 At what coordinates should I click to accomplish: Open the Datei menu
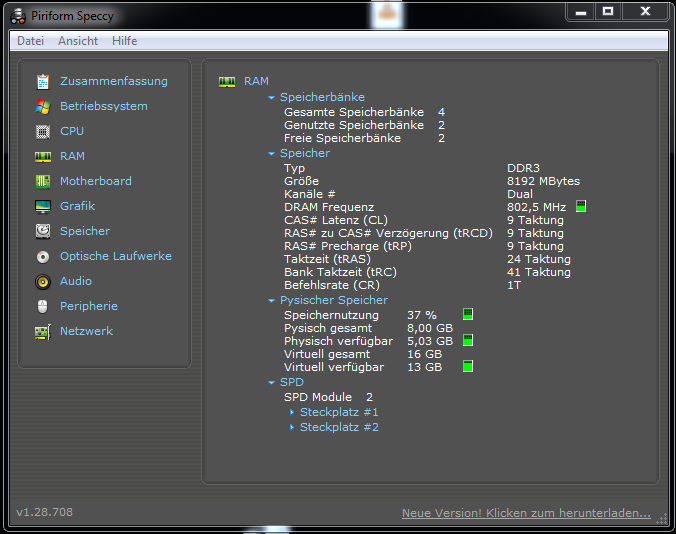click(x=31, y=41)
